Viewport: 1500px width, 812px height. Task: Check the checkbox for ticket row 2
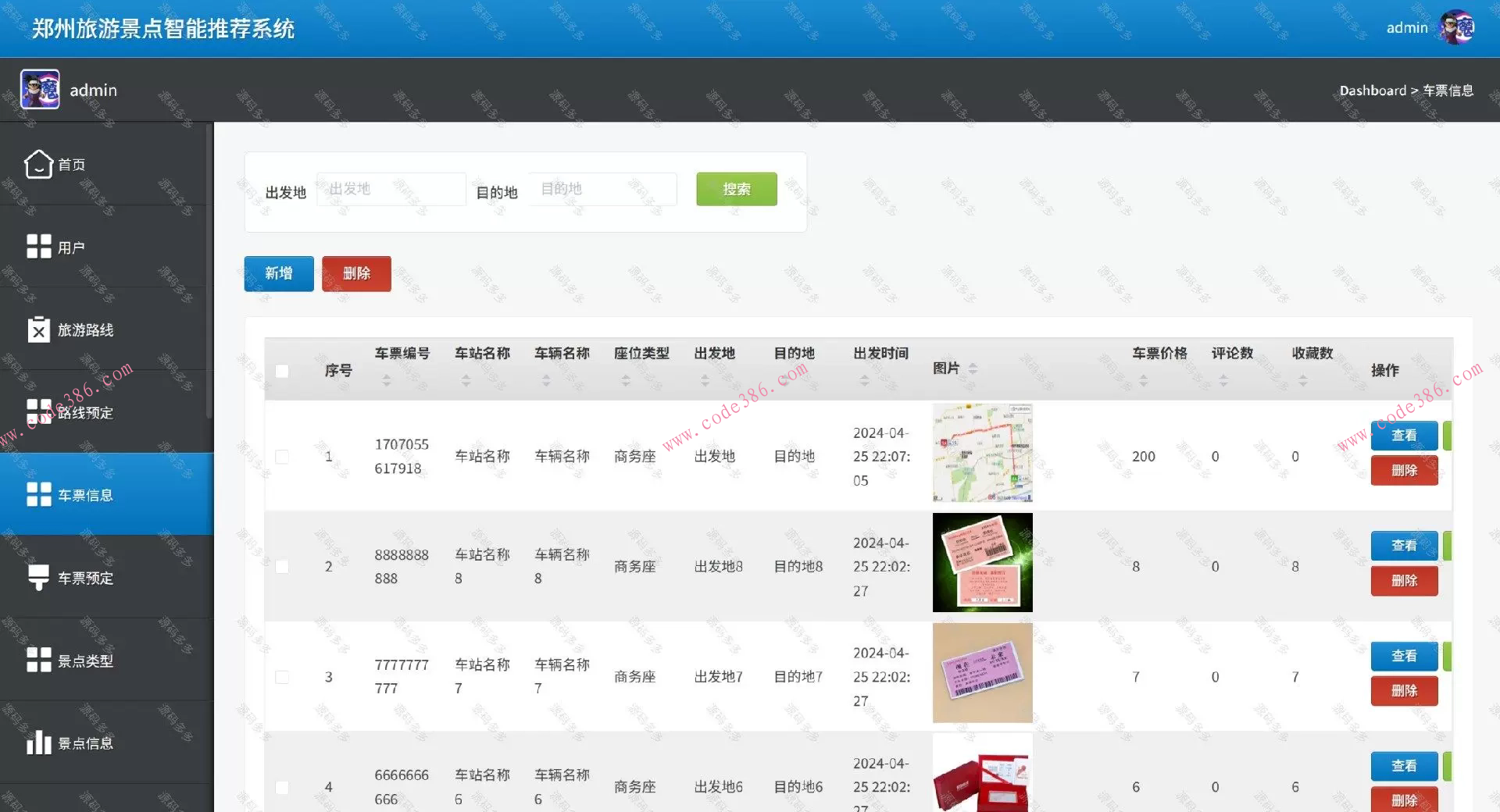pyautogui.click(x=282, y=567)
